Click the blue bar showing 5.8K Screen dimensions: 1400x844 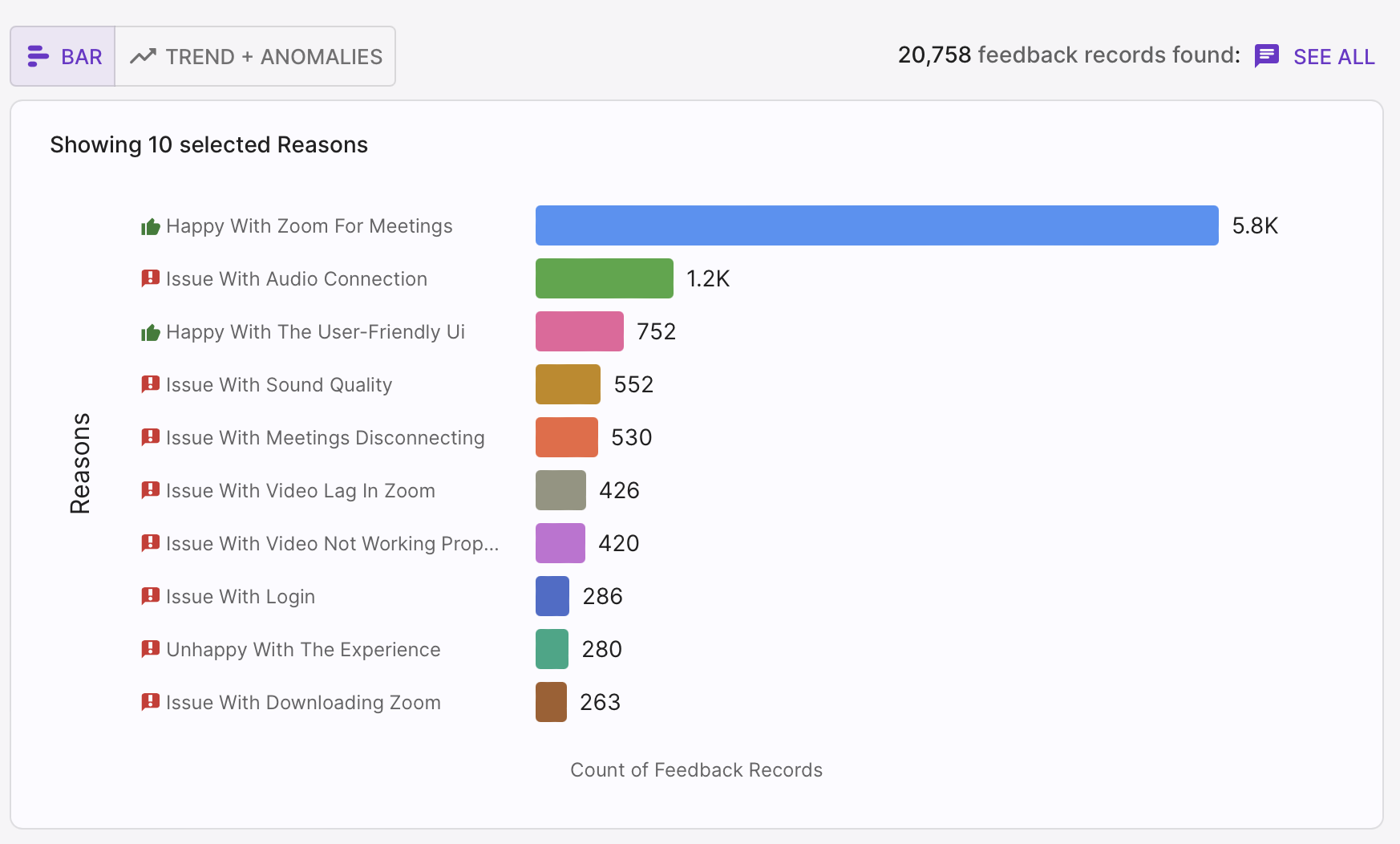click(x=876, y=225)
